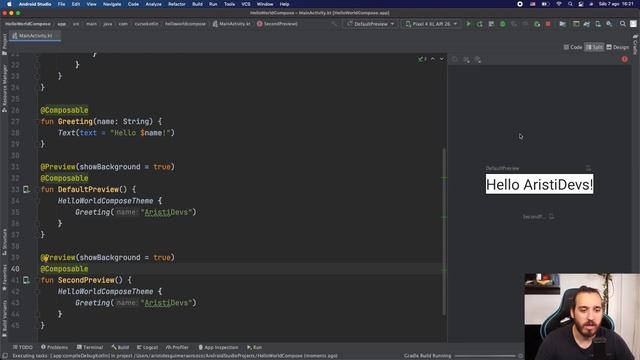Click the Attach Debugger to process icon

[x=537, y=24]
